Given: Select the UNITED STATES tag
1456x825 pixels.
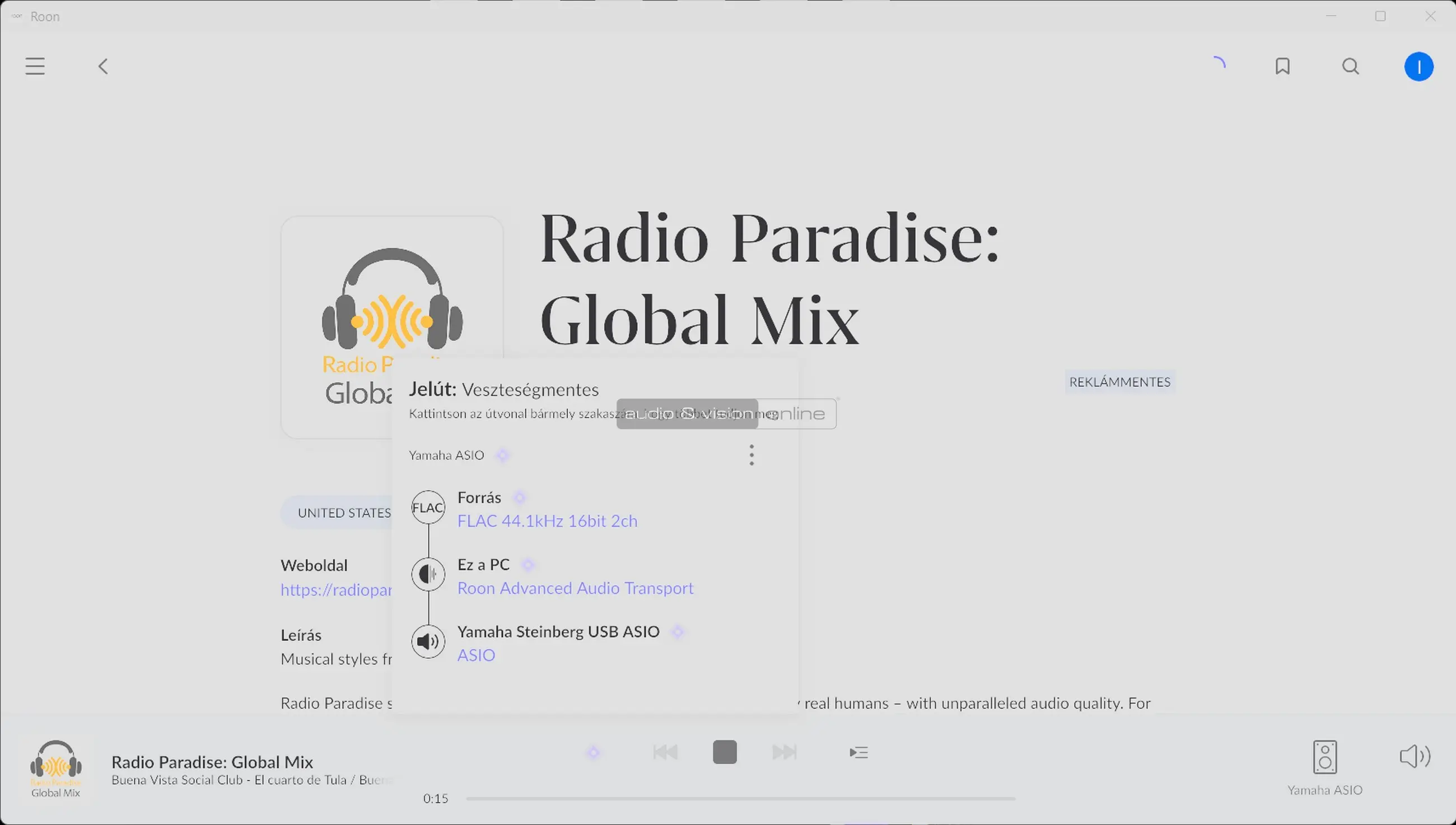Looking at the screenshot, I should pos(344,513).
